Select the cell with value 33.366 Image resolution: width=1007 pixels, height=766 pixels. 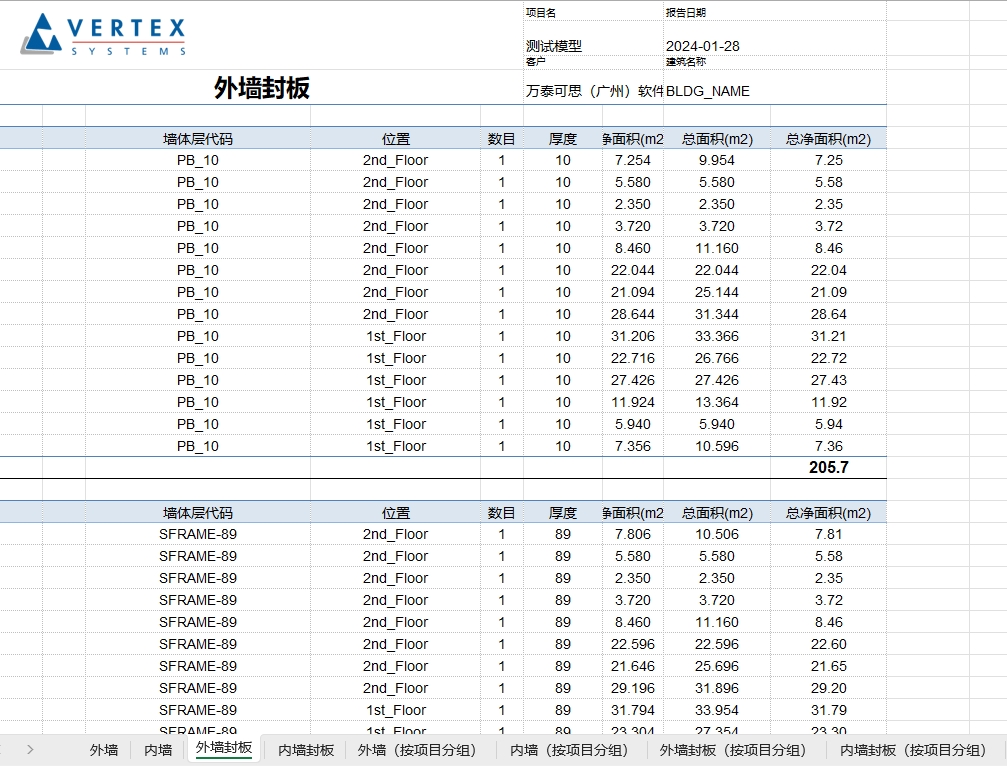pos(717,336)
